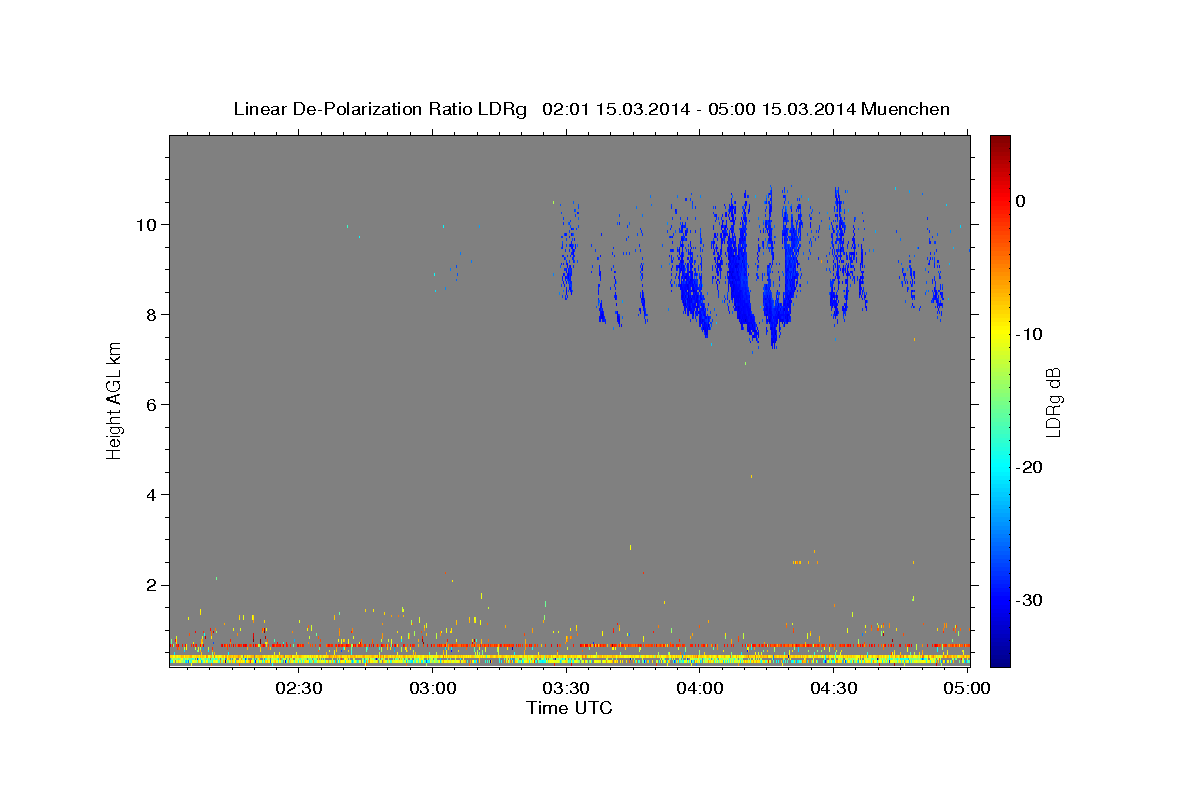This screenshot has width=1200, height=800.
Task: Click the cyan region of the colorbar
Action: (1000, 465)
